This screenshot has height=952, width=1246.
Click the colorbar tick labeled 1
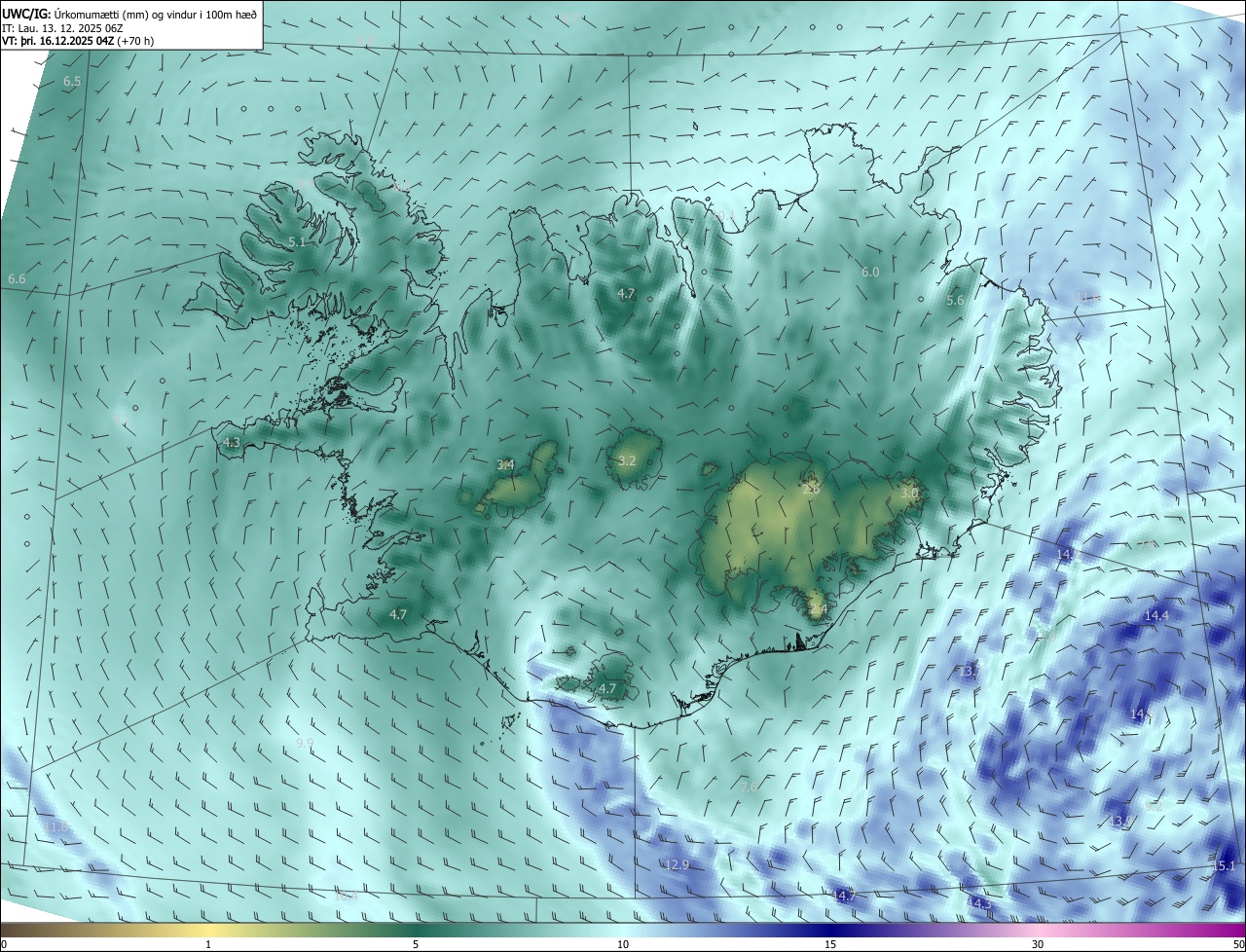pyautogui.click(x=208, y=945)
